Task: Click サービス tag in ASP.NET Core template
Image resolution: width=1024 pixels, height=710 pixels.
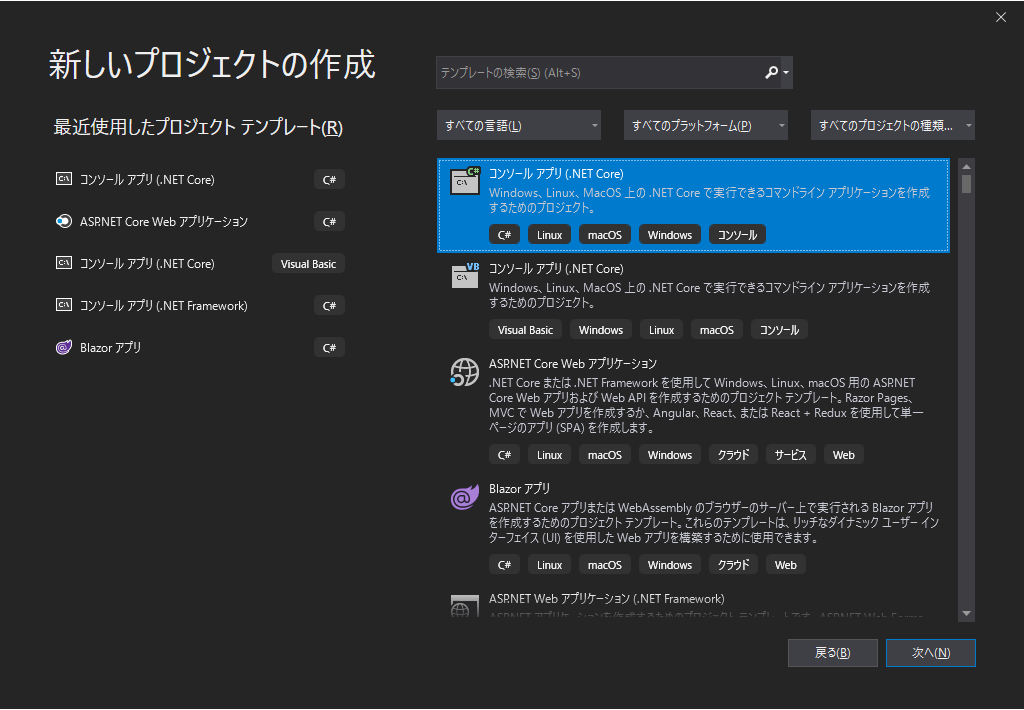Action: (790, 455)
